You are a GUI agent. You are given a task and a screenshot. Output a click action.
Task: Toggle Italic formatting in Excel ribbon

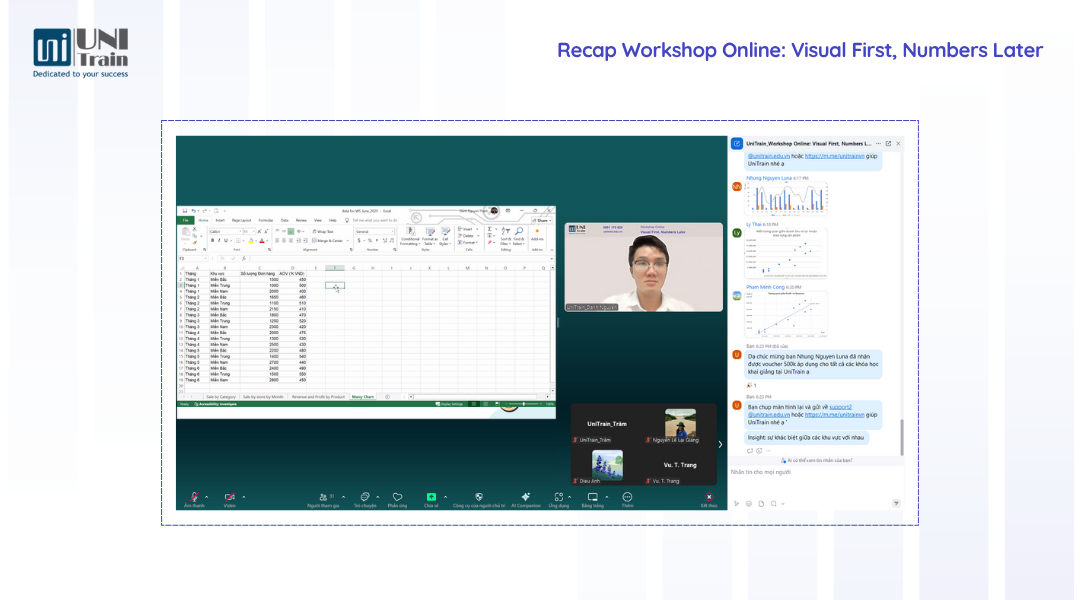point(219,240)
